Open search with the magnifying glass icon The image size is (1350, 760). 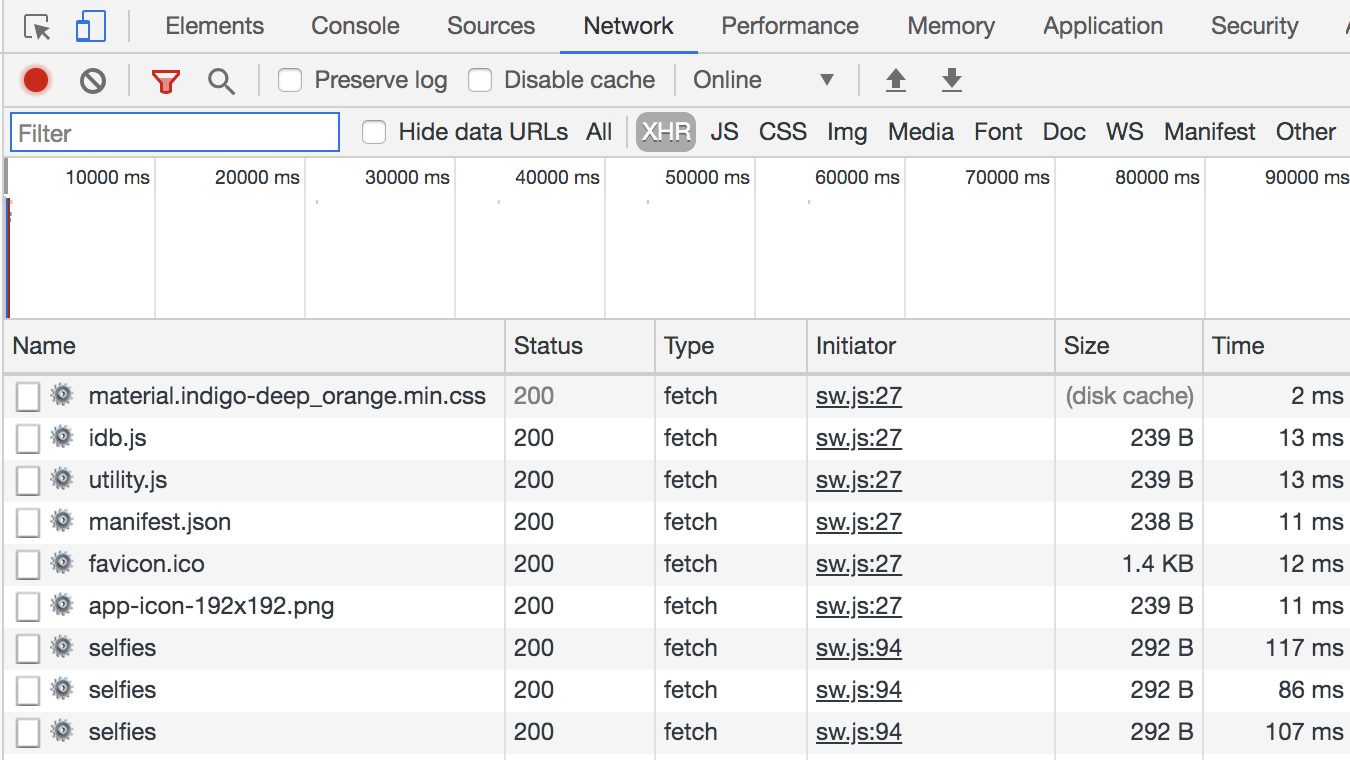pyautogui.click(x=221, y=81)
